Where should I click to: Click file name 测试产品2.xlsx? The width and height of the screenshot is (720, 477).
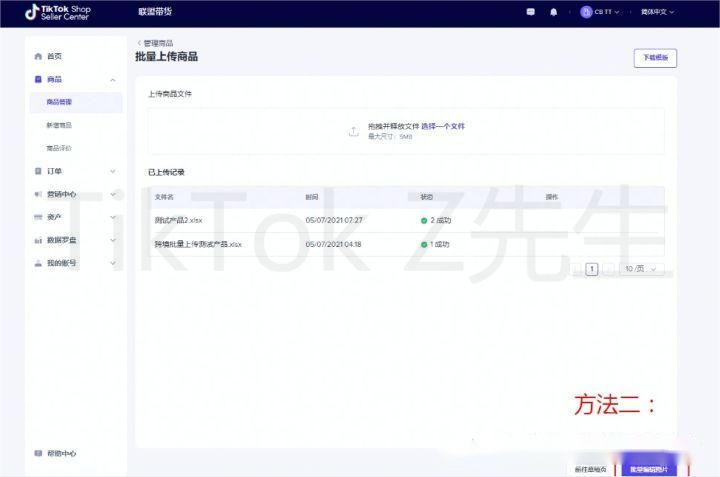click(178, 220)
